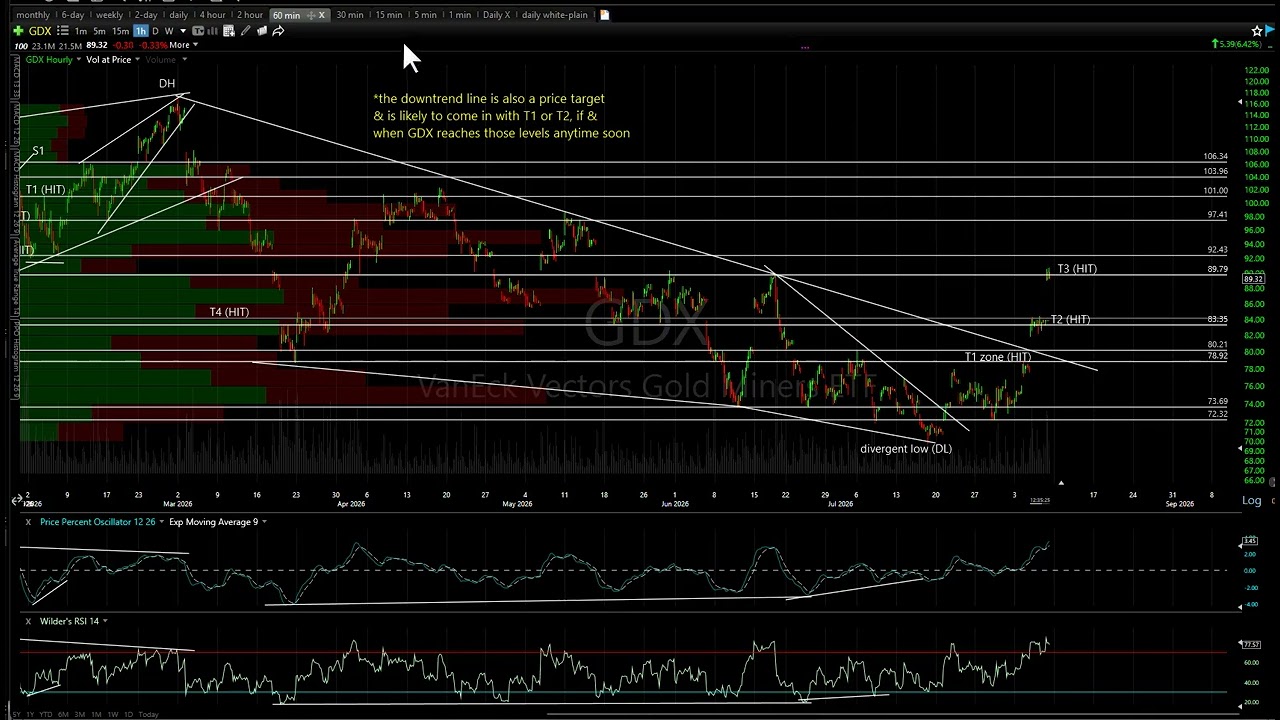Select the 5m interval button
Viewport: 1280px width, 720px height.
[x=99, y=31]
